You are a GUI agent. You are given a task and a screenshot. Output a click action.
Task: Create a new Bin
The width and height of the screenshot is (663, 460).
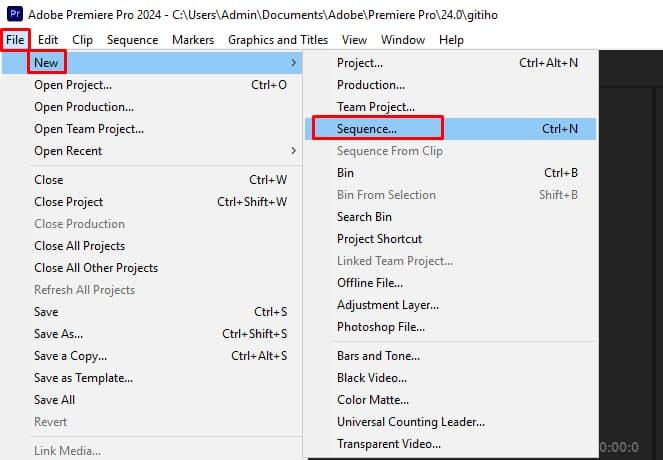pyautogui.click(x=346, y=173)
